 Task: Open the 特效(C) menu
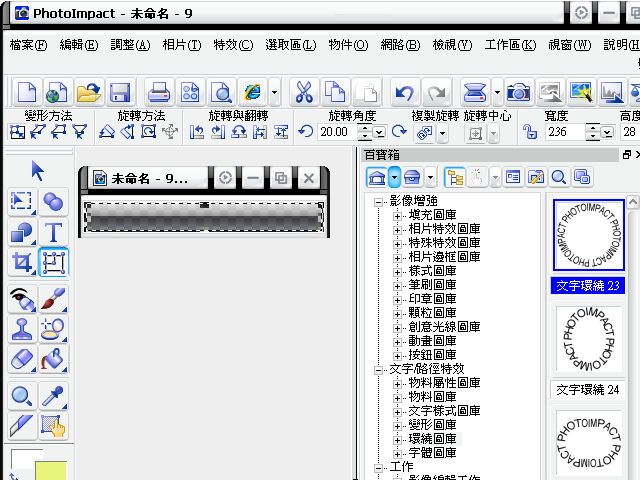(233, 44)
